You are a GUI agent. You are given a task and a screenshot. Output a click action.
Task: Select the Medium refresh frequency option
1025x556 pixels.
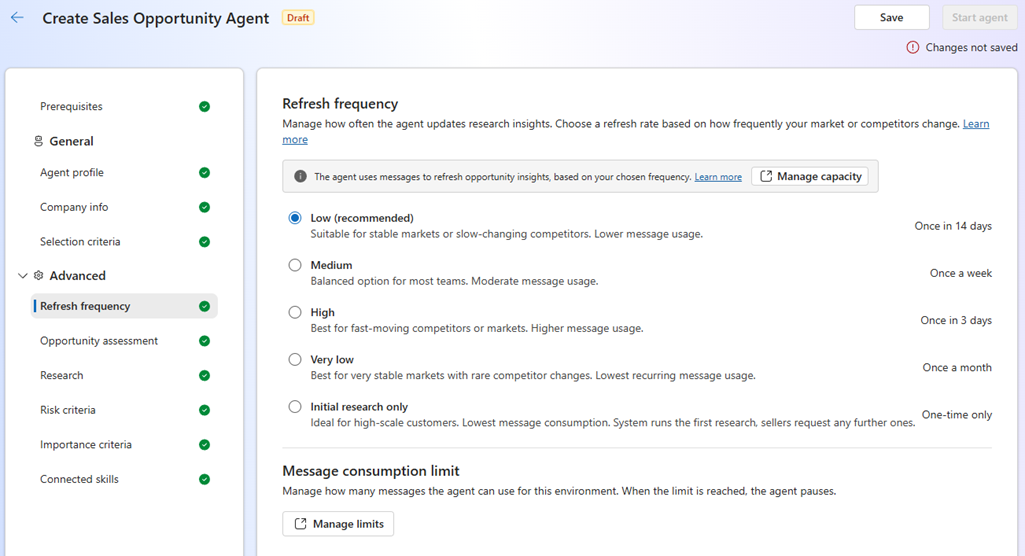(295, 265)
